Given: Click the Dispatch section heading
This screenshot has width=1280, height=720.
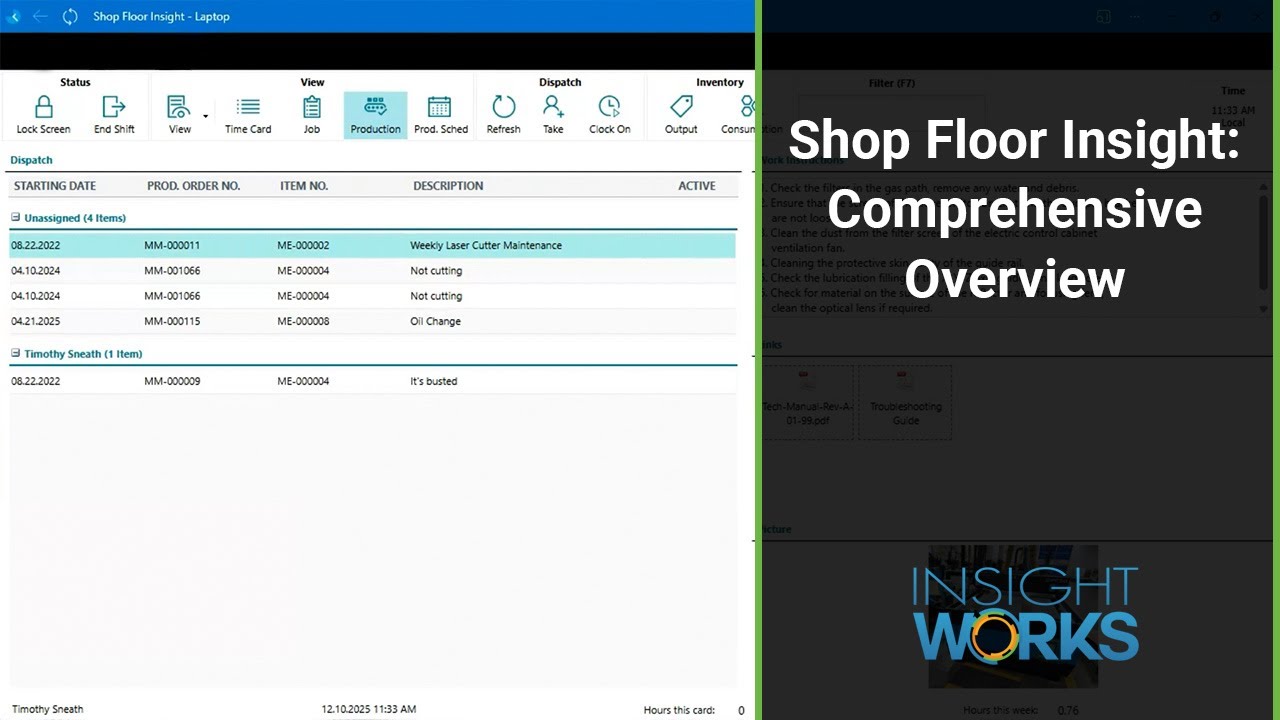Looking at the screenshot, I should (31, 160).
